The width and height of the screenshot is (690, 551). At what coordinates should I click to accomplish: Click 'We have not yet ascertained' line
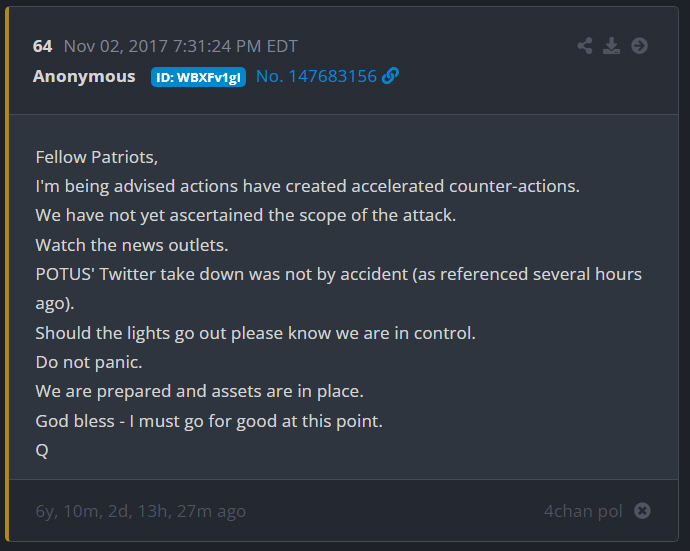click(x=246, y=216)
